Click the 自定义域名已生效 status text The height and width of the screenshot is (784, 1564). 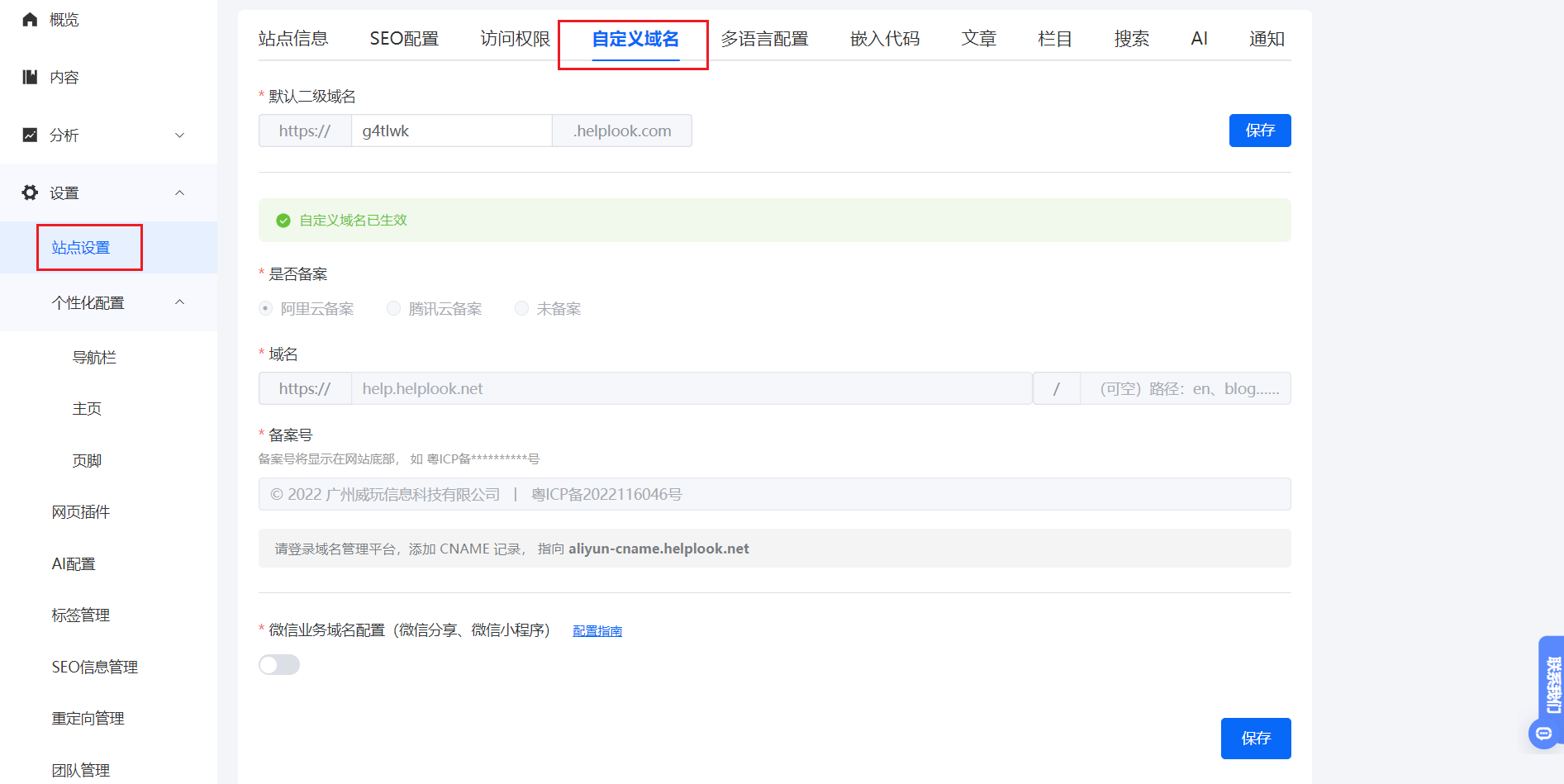(353, 221)
